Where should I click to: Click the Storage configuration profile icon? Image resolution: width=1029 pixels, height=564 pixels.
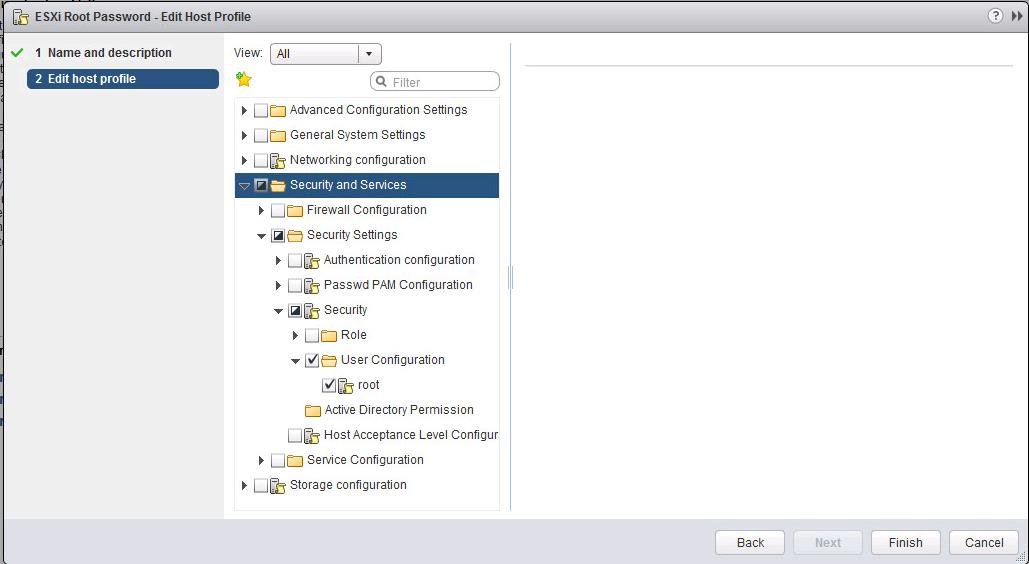(x=278, y=486)
